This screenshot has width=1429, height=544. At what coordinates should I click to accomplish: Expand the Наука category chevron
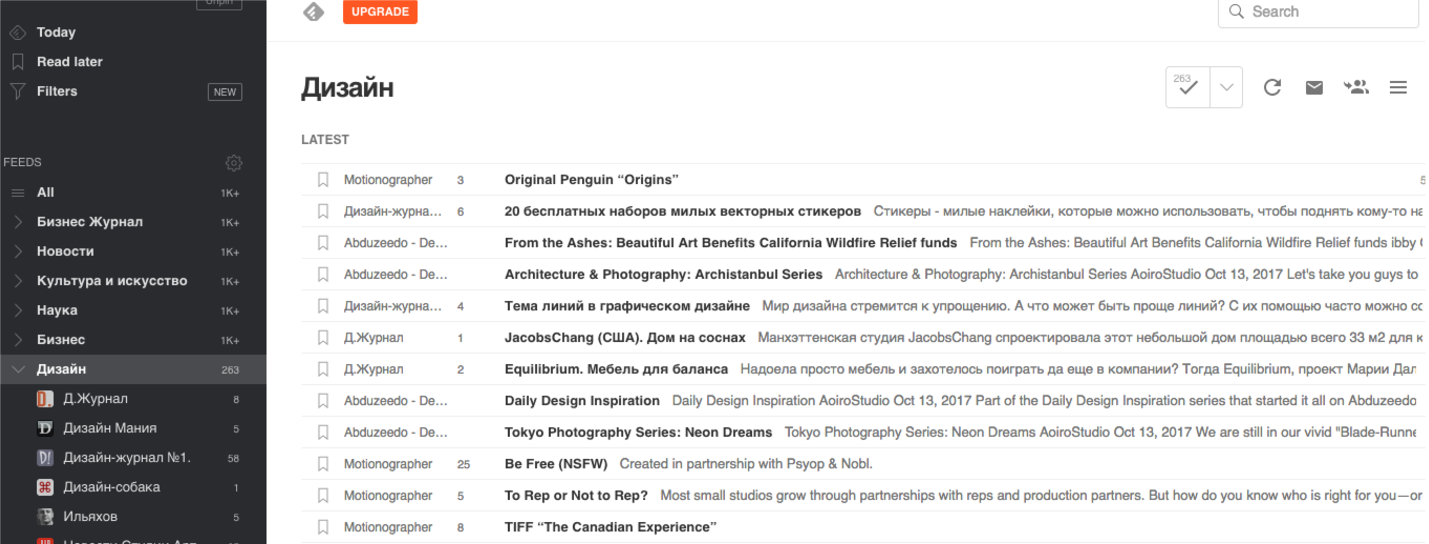tap(18, 310)
